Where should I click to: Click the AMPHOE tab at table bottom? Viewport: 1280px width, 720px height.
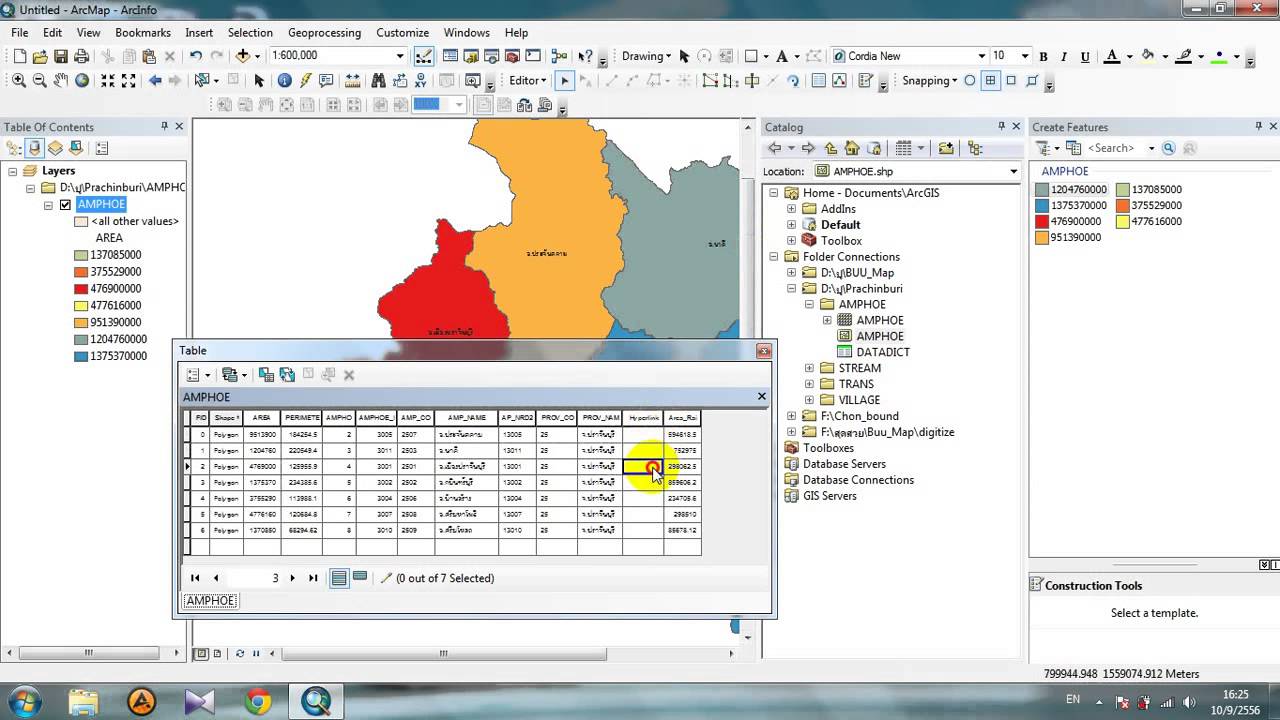click(210, 601)
